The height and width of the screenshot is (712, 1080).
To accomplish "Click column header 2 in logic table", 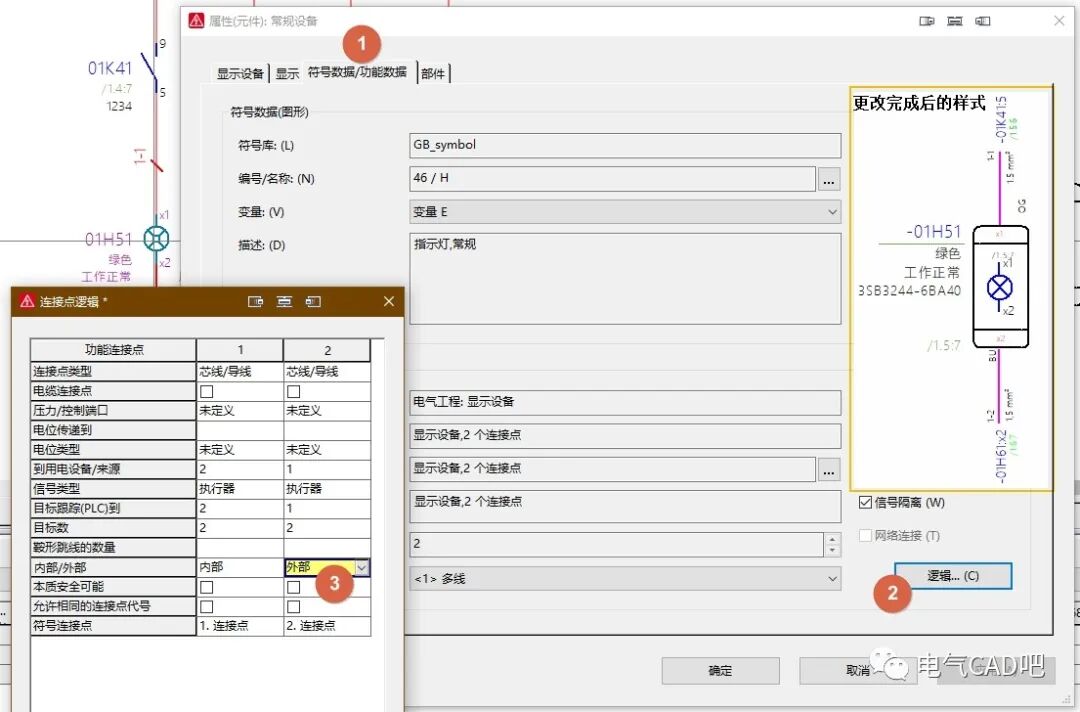I will point(327,350).
